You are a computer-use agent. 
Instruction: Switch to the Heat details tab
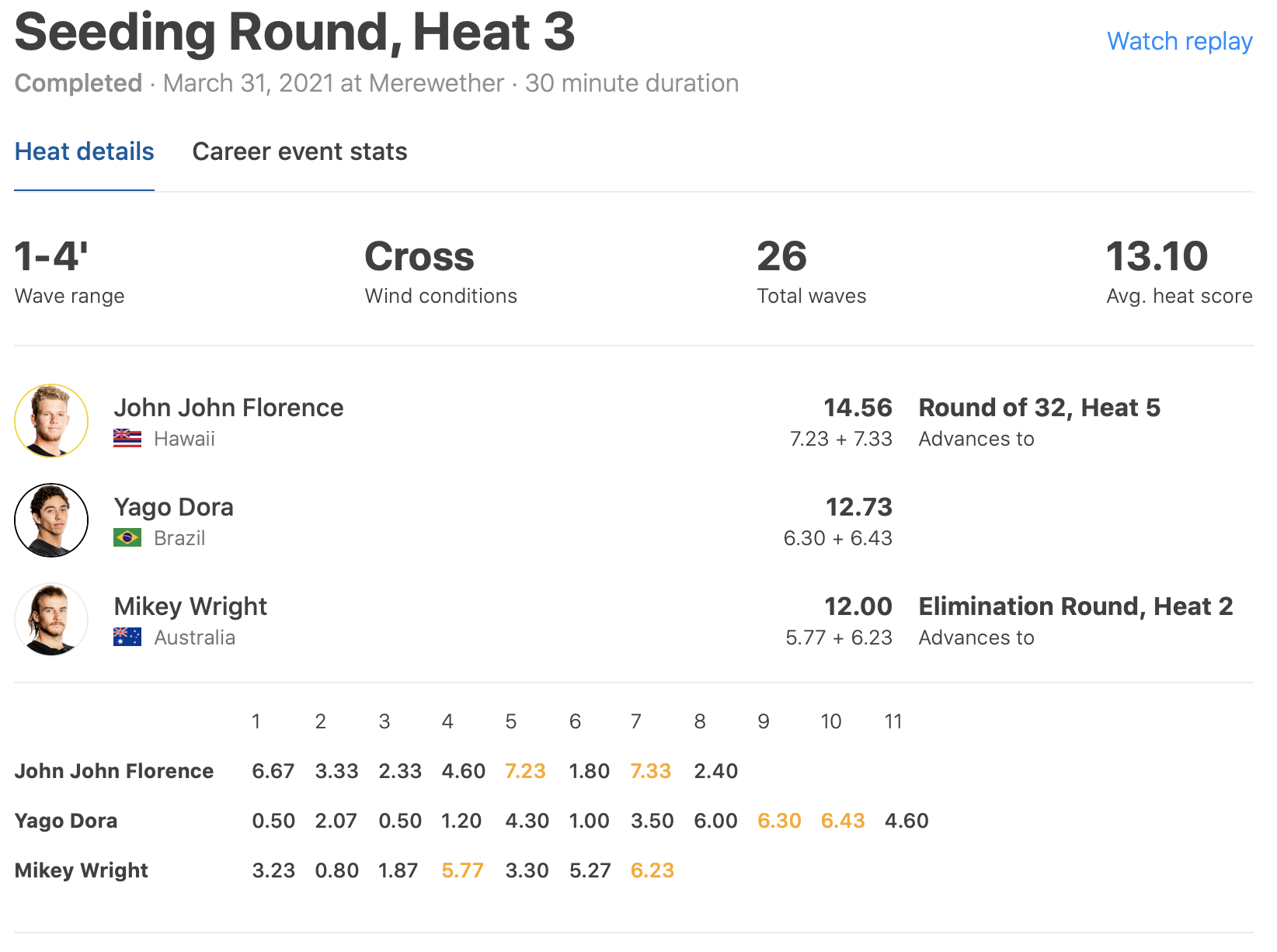pyautogui.click(x=85, y=151)
